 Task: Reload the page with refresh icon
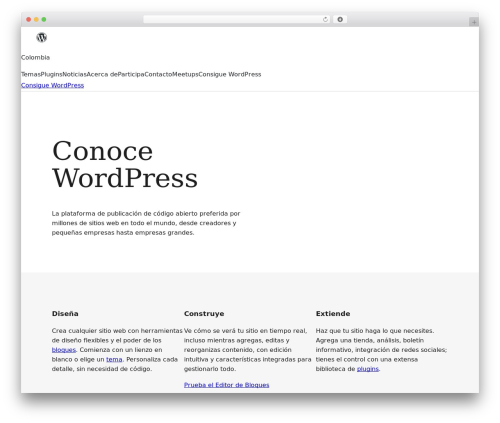325,20
